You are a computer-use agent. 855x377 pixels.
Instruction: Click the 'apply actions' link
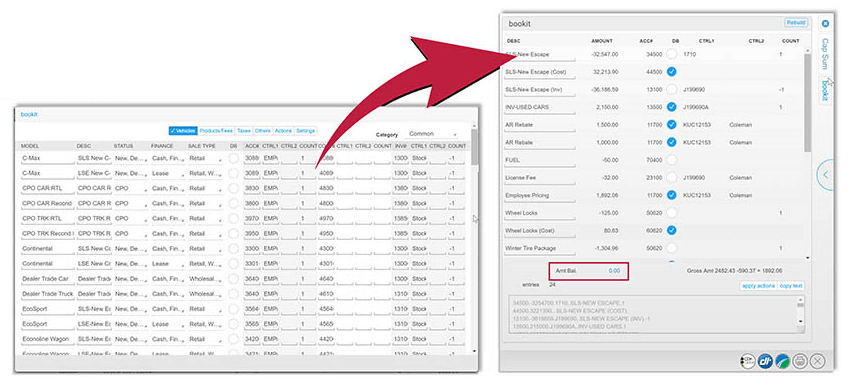point(758,286)
